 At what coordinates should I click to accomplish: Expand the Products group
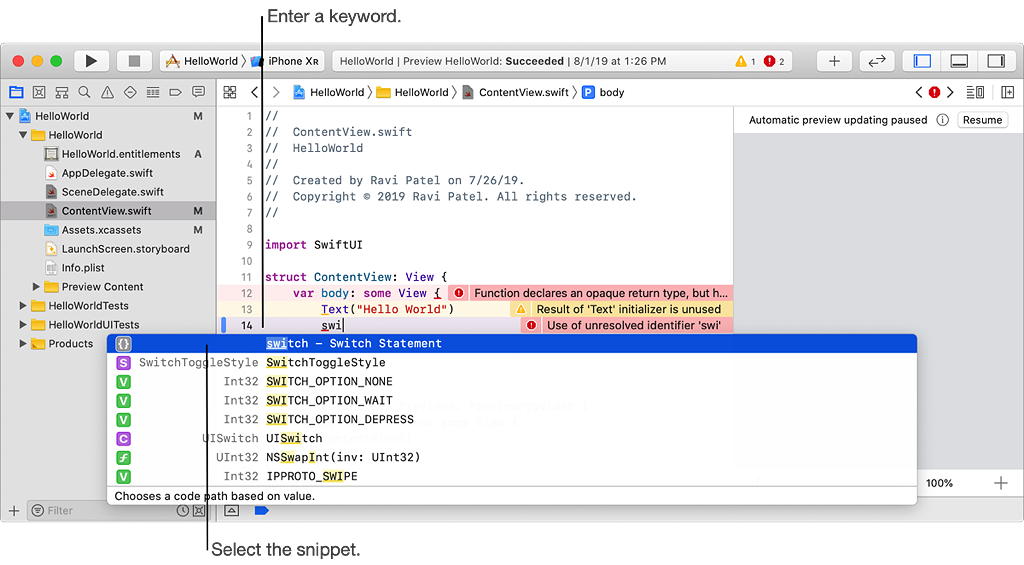[x=23, y=344]
